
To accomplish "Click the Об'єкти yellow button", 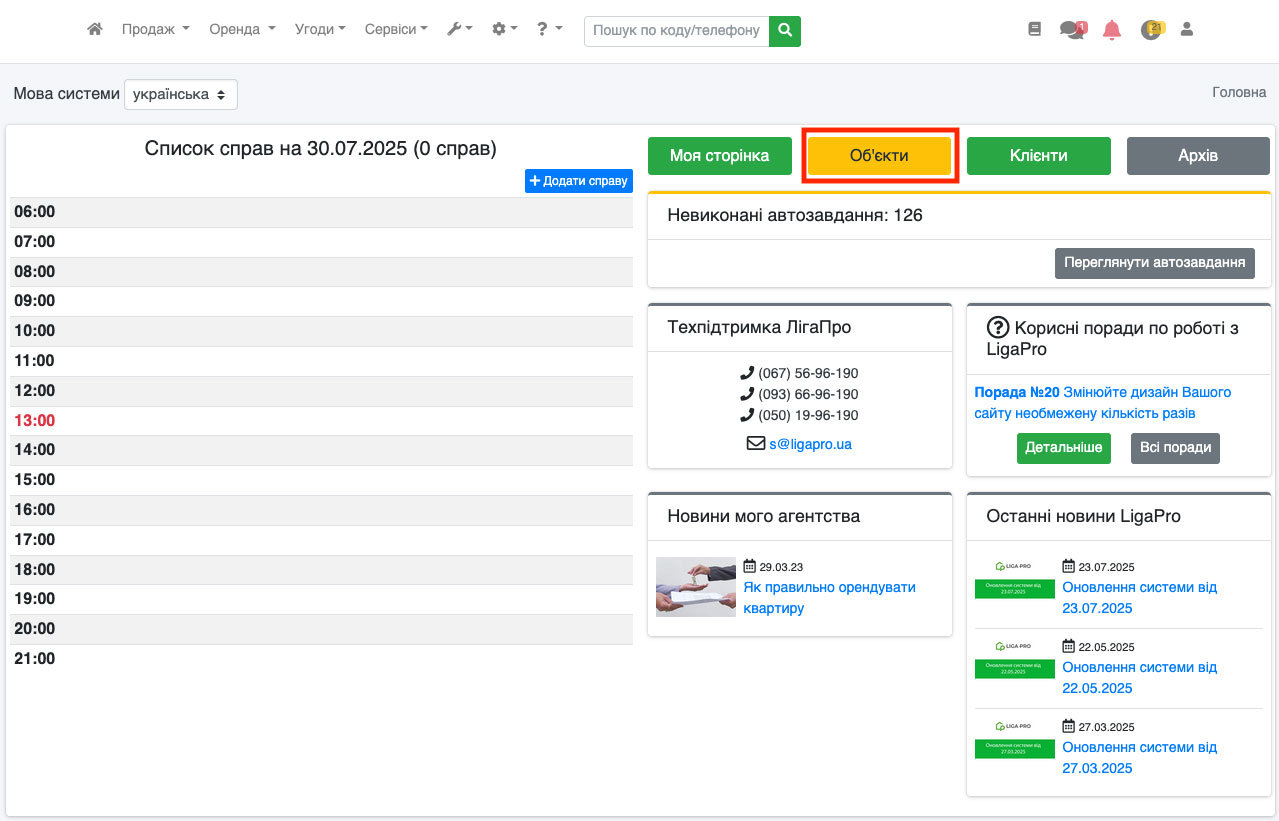I will coord(879,156).
